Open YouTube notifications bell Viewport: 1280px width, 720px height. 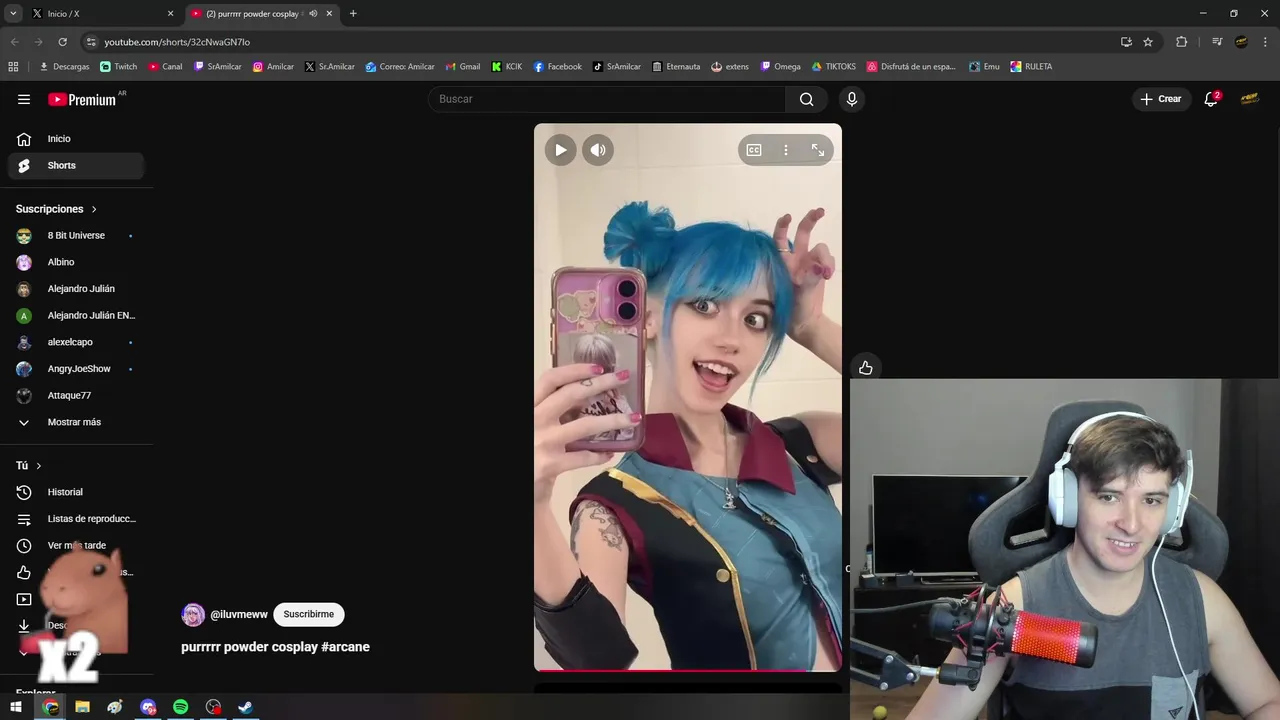1211,99
